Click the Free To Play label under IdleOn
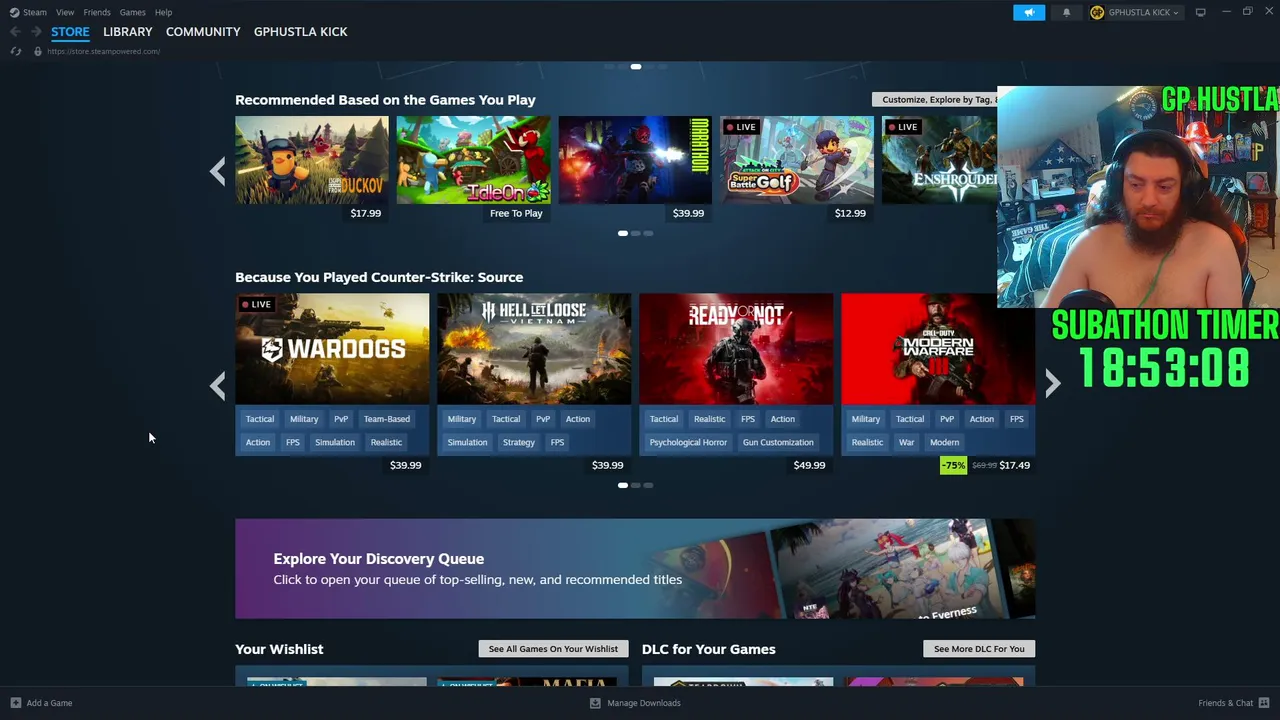Viewport: 1280px width, 720px height. pyautogui.click(x=516, y=213)
